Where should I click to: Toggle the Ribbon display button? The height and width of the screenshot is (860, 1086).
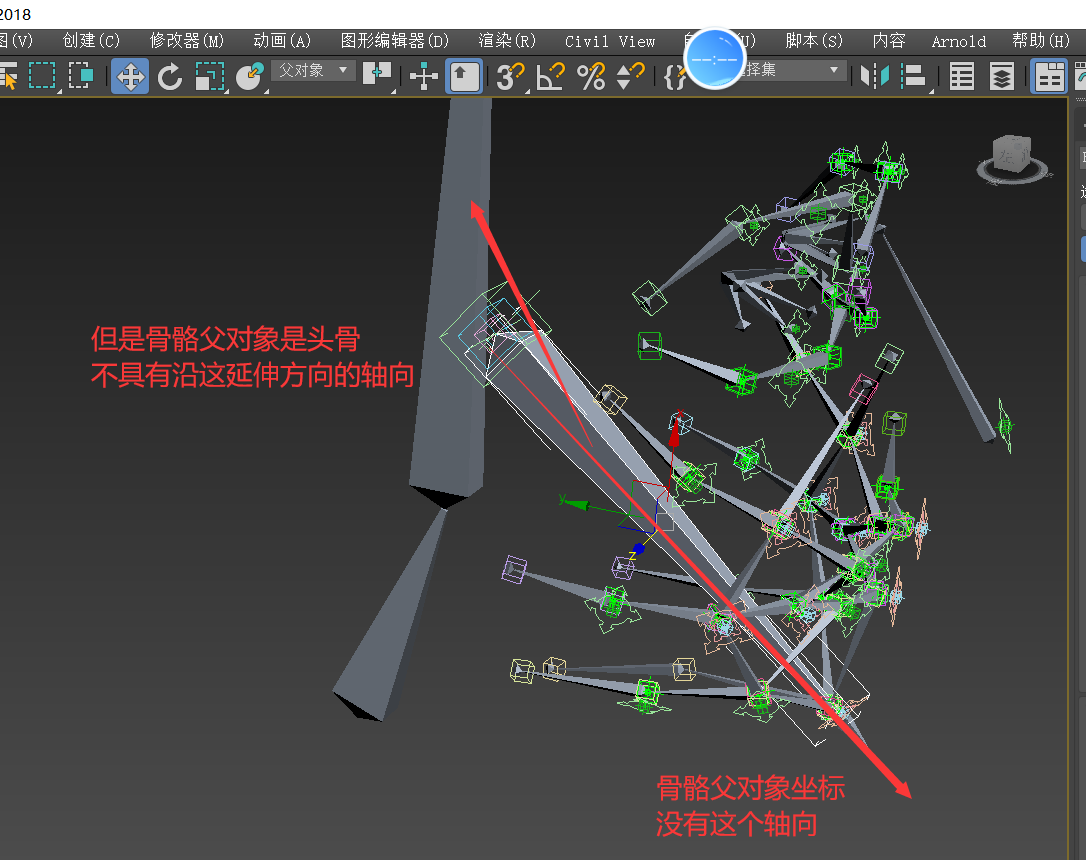click(1049, 76)
